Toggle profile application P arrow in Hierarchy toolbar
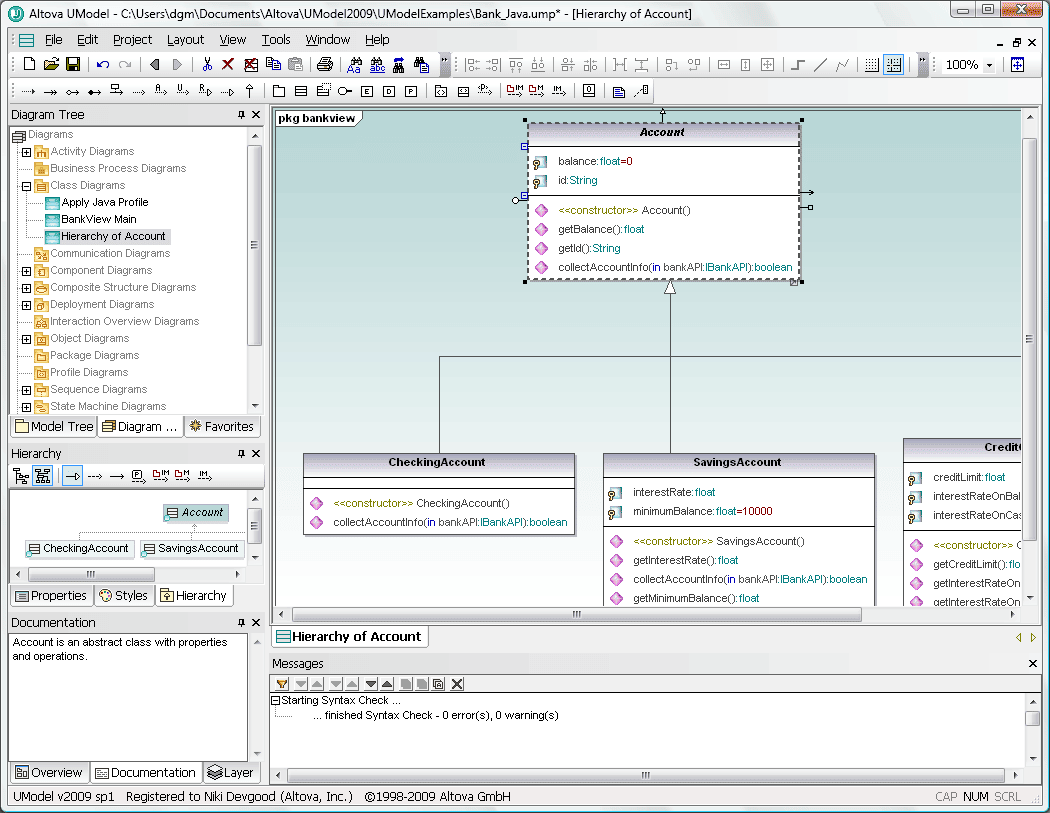Image resolution: width=1050 pixels, height=813 pixels. [x=138, y=476]
